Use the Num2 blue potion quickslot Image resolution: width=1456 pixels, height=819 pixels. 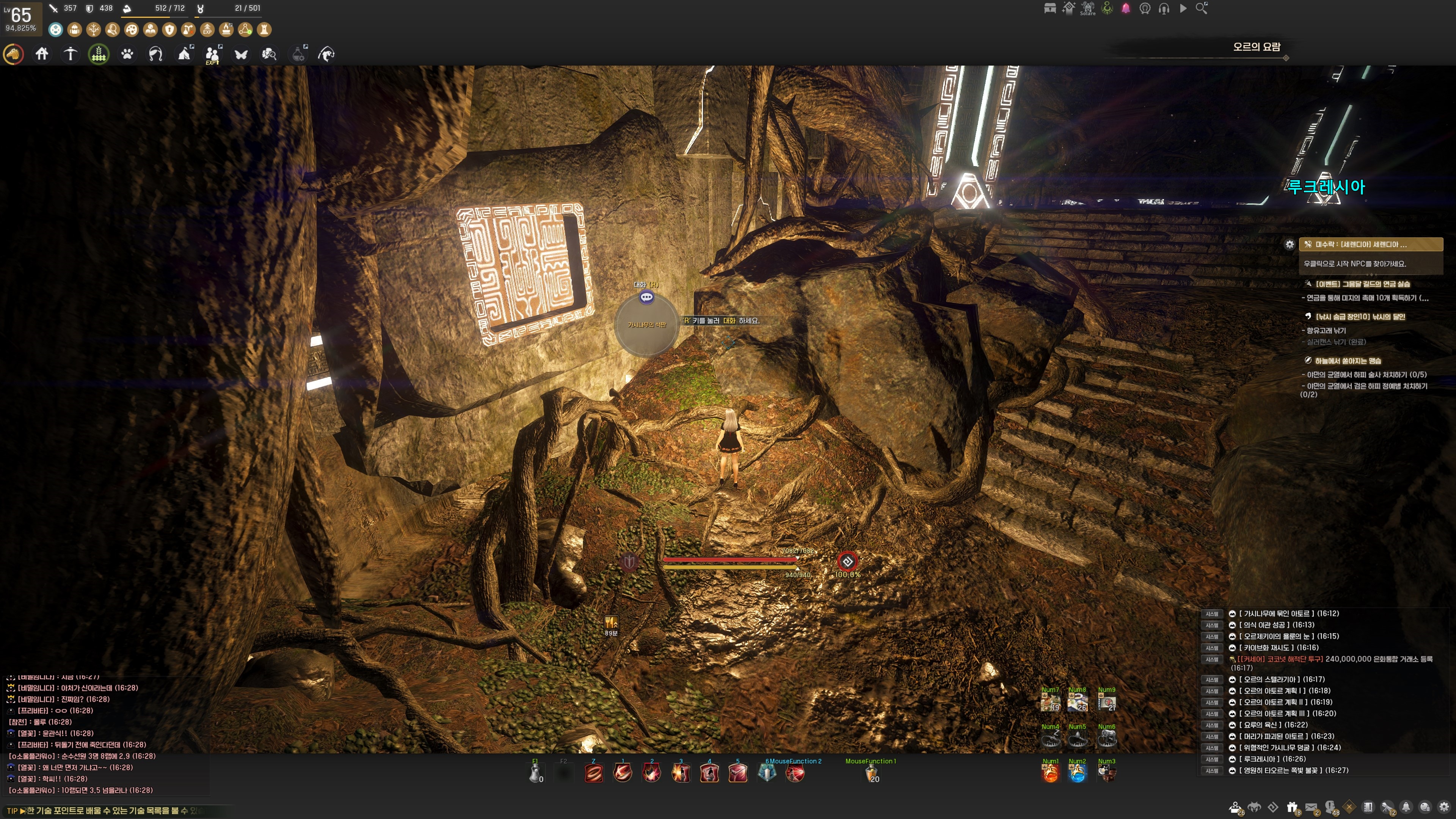[1077, 773]
